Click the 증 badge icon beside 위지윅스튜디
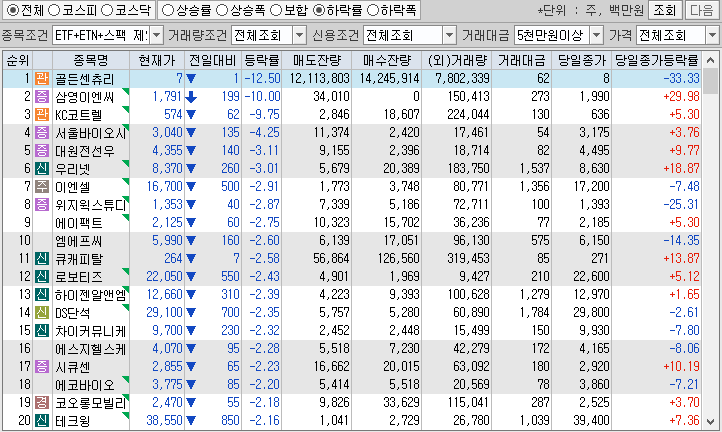Image resolution: width=722 pixels, height=432 pixels. click(x=42, y=204)
